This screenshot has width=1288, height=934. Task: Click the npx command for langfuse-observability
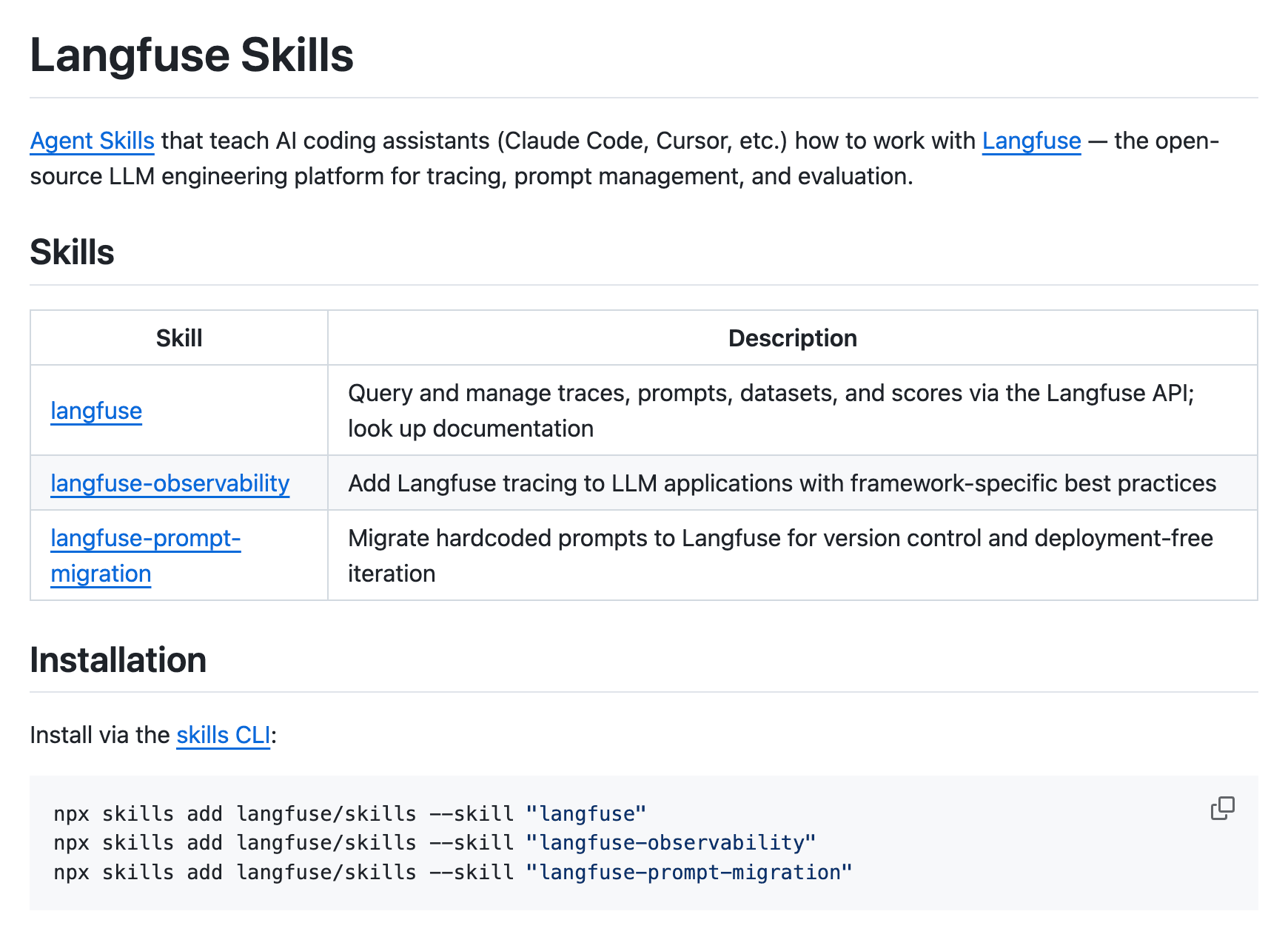[434, 843]
